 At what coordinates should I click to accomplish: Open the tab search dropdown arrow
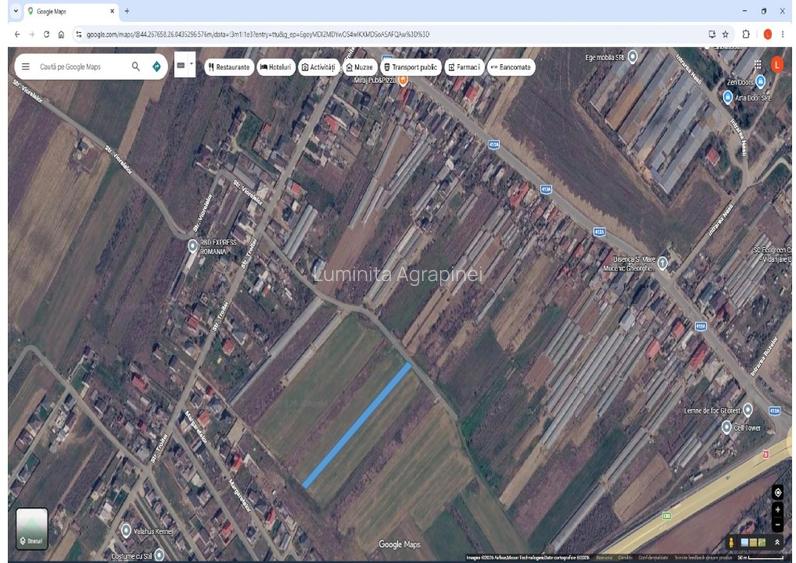point(16,11)
